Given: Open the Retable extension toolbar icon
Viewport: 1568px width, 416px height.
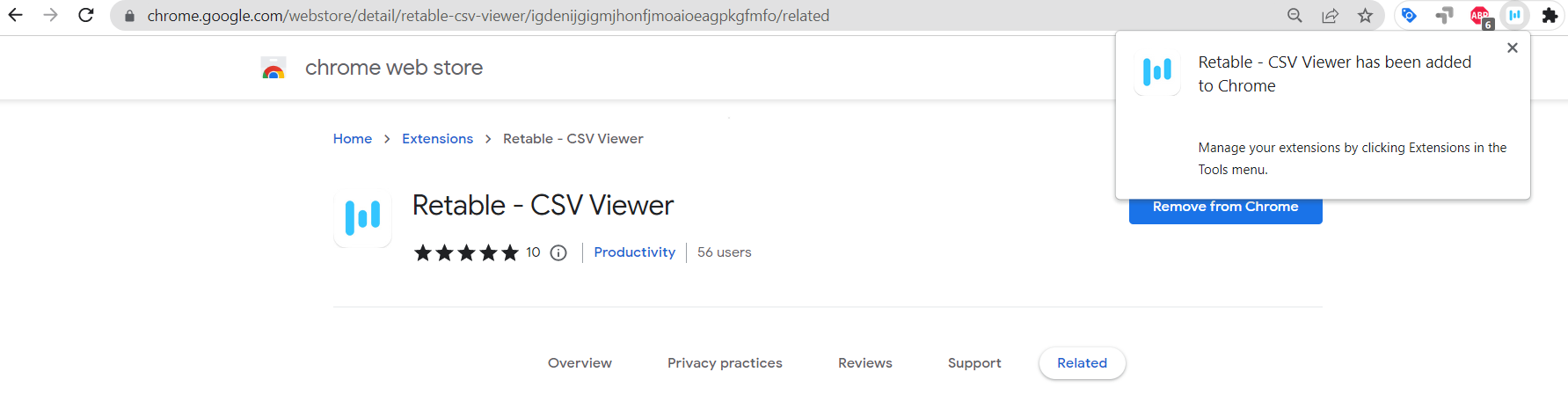Looking at the screenshot, I should pyautogui.click(x=1514, y=15).
